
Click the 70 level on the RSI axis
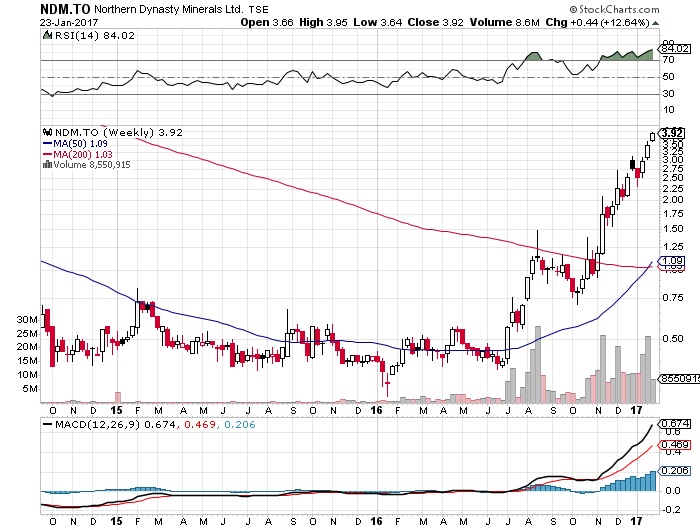point(668,60)
